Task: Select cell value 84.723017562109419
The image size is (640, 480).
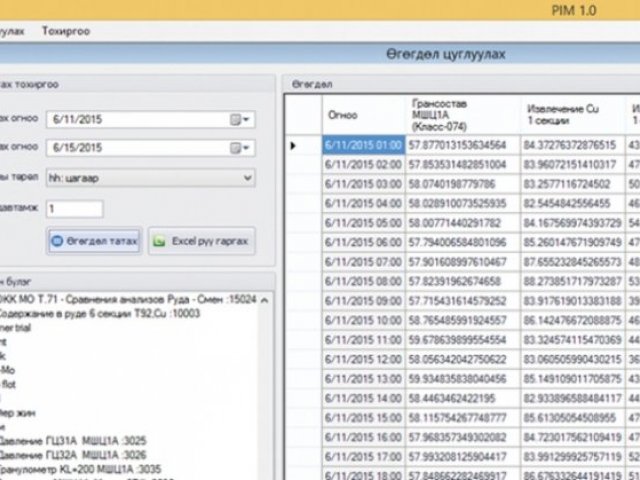Action: tap(573, 438)
